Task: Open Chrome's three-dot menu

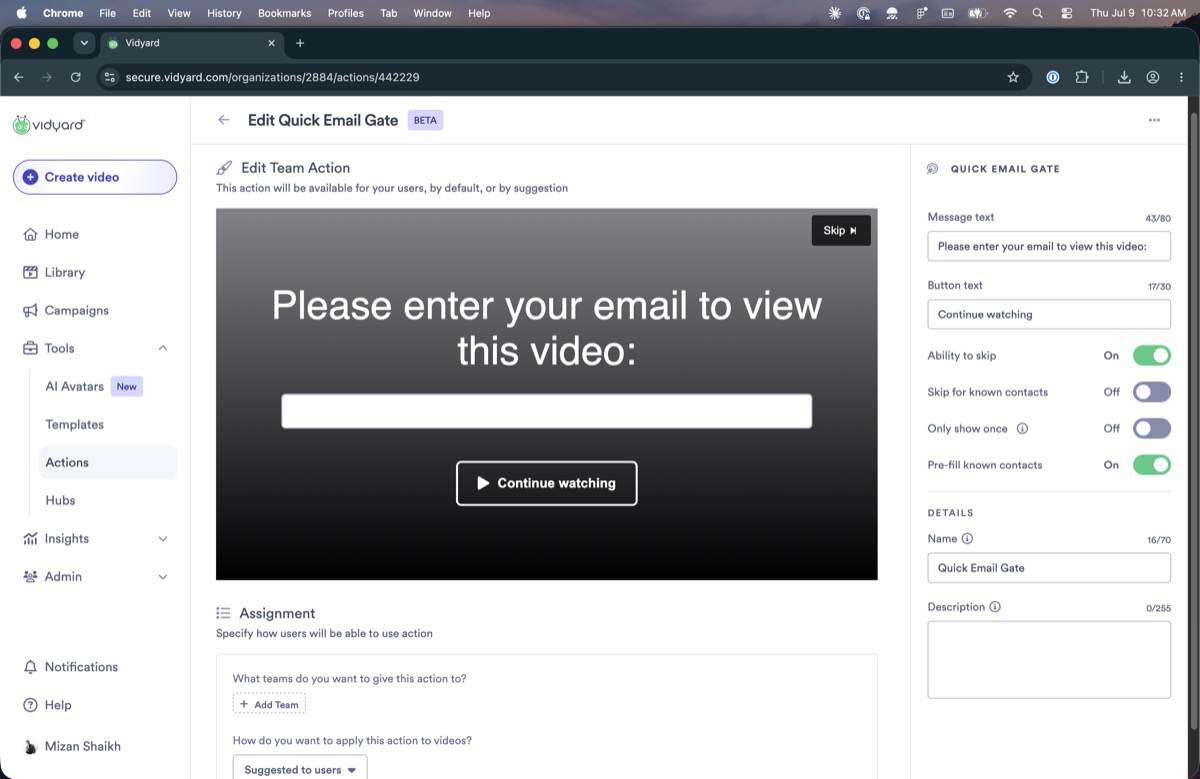Action: point(1181,77)
